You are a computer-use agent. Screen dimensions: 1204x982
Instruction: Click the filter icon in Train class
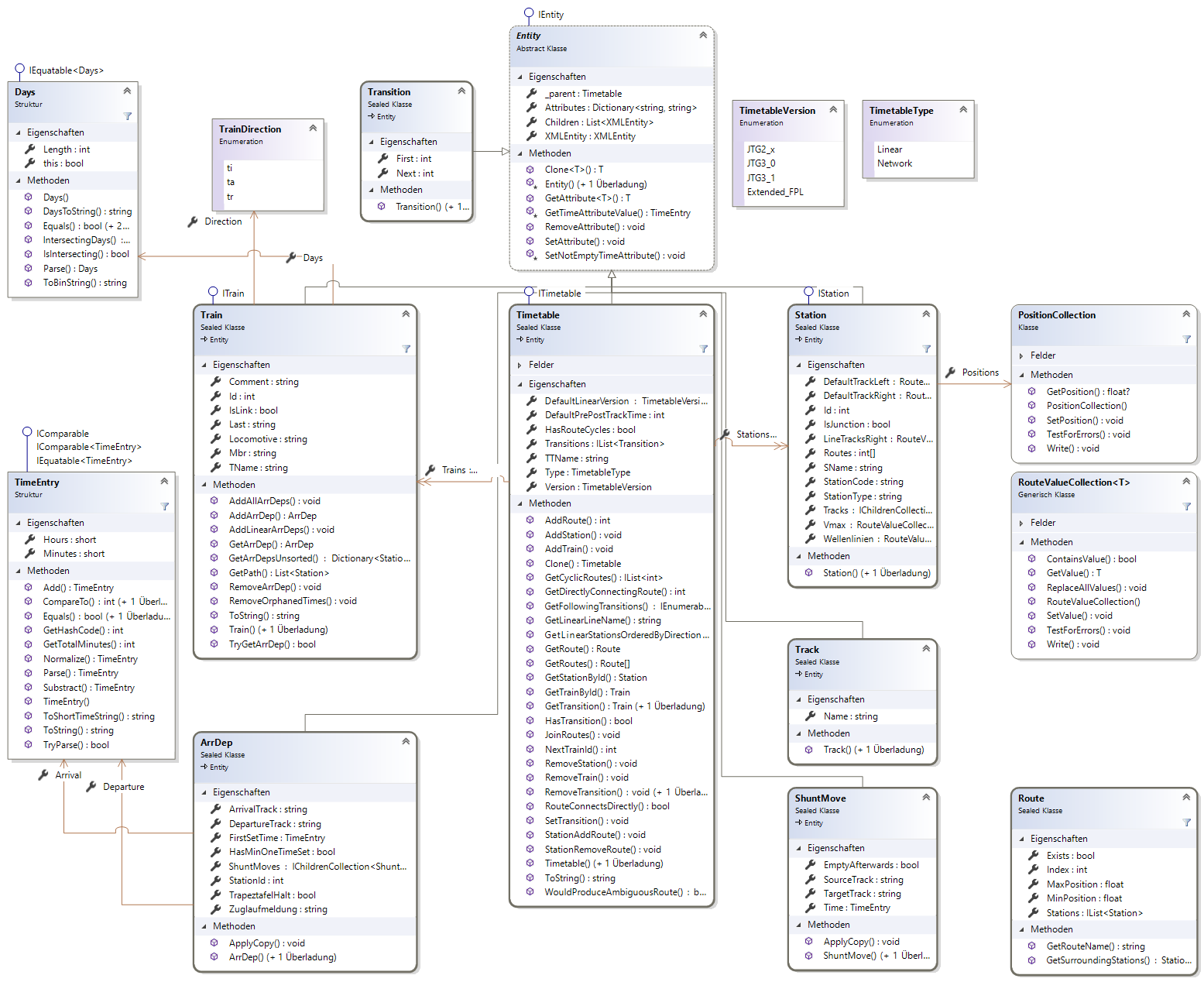coord(406,349)
